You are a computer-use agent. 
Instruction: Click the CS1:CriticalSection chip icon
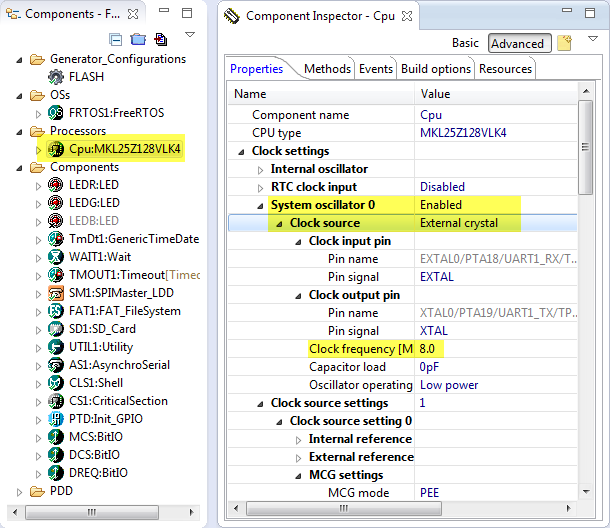[56, 401]
